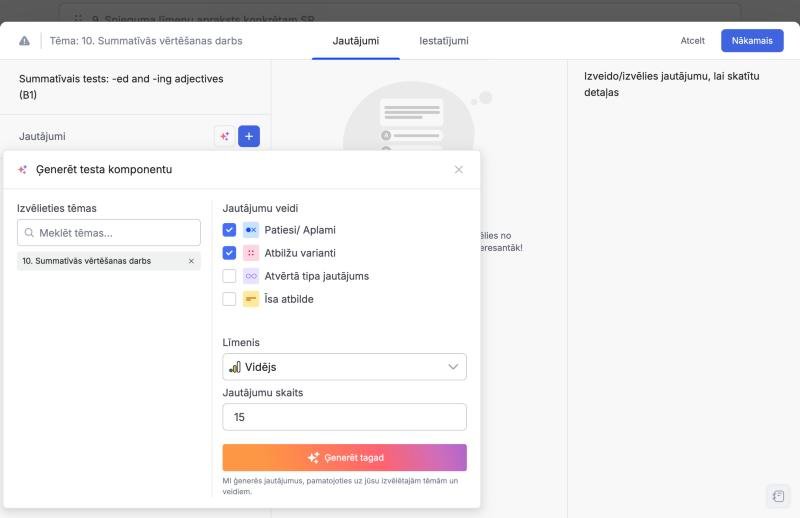
Task: Click the Jautājumu veidi label
Action: (260, 208)
